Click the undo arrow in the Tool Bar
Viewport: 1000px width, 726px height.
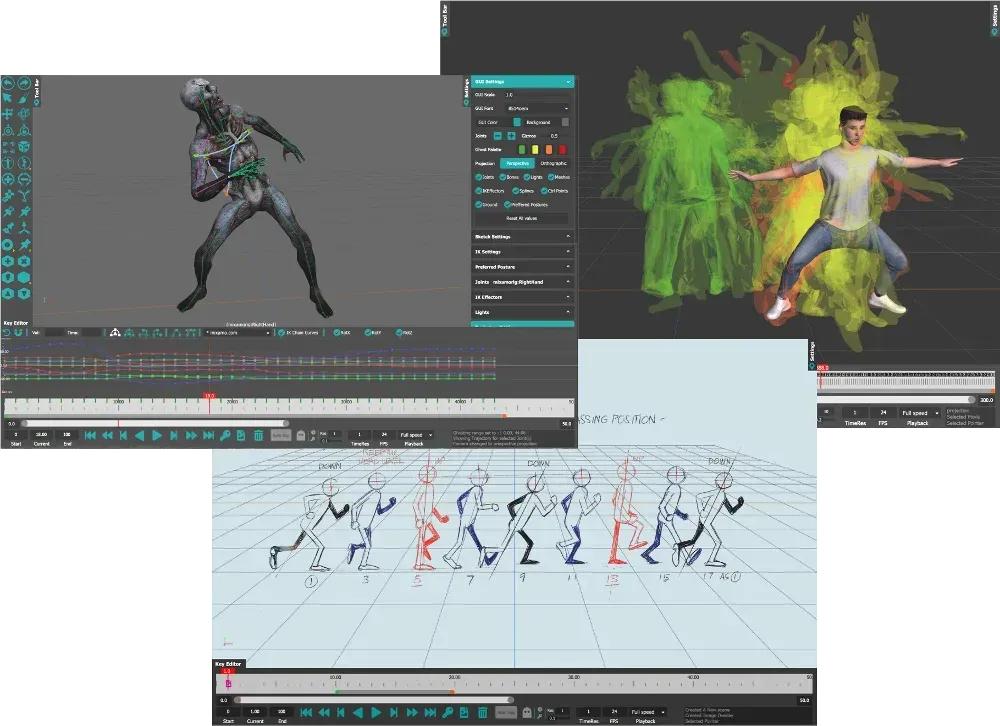click(8, 83)
